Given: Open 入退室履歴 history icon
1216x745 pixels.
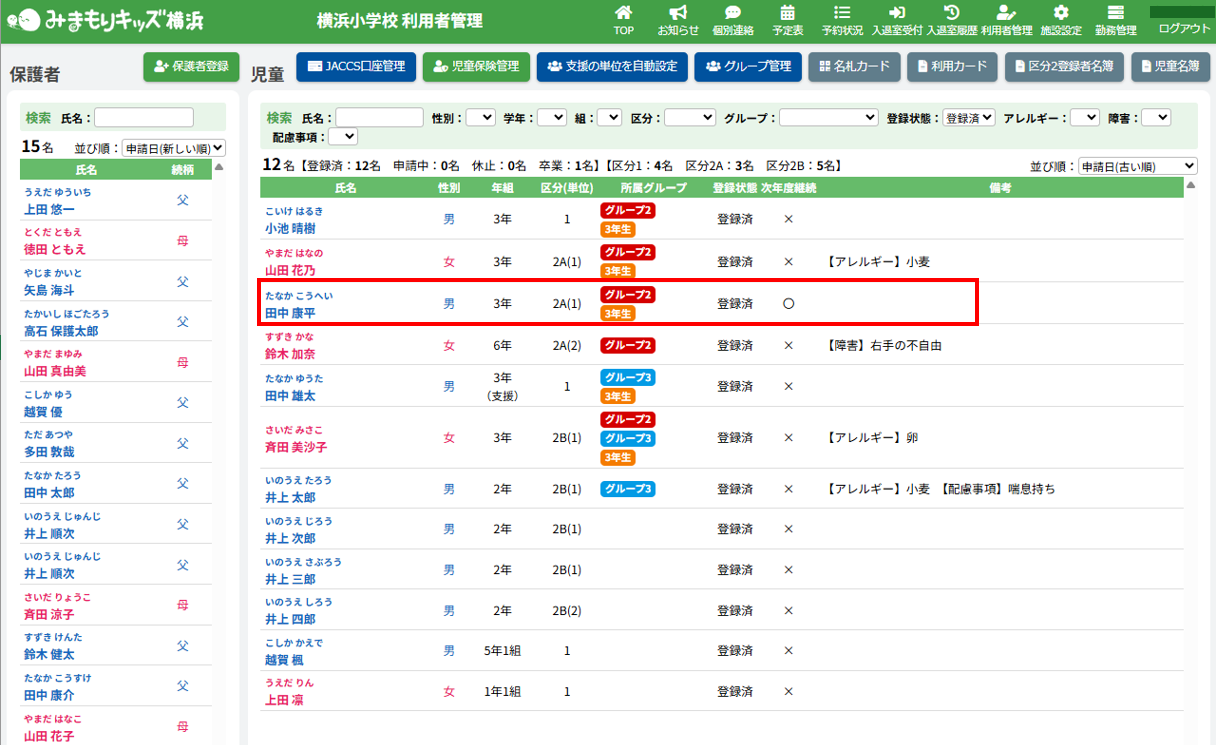Looking at the screenshot, I should click(952, 14).
